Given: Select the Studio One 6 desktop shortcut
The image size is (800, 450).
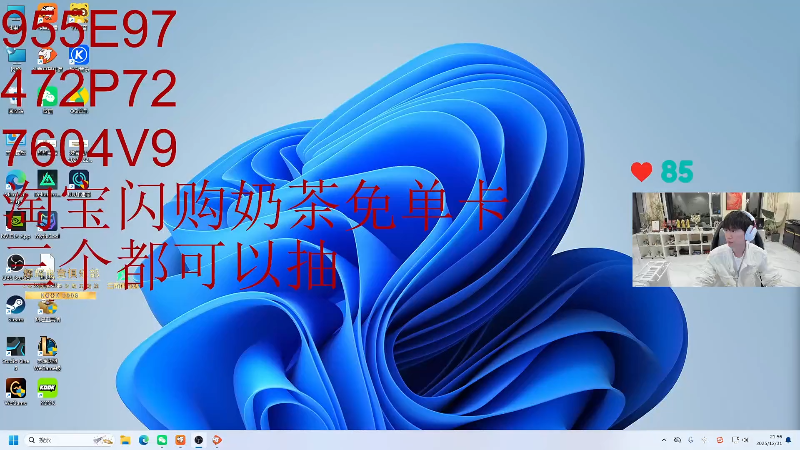Looking at the screenshot, I should point(16,346).
